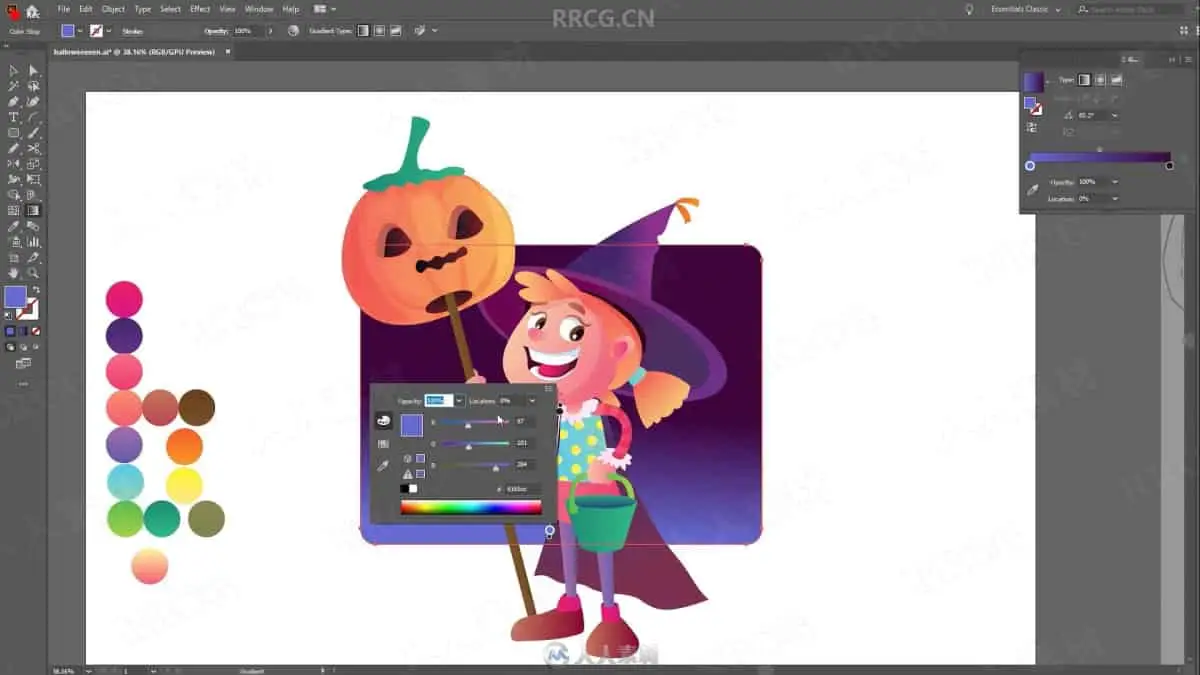
Task: Click the left blue gradient stop
Action: tap(1030, 166)
